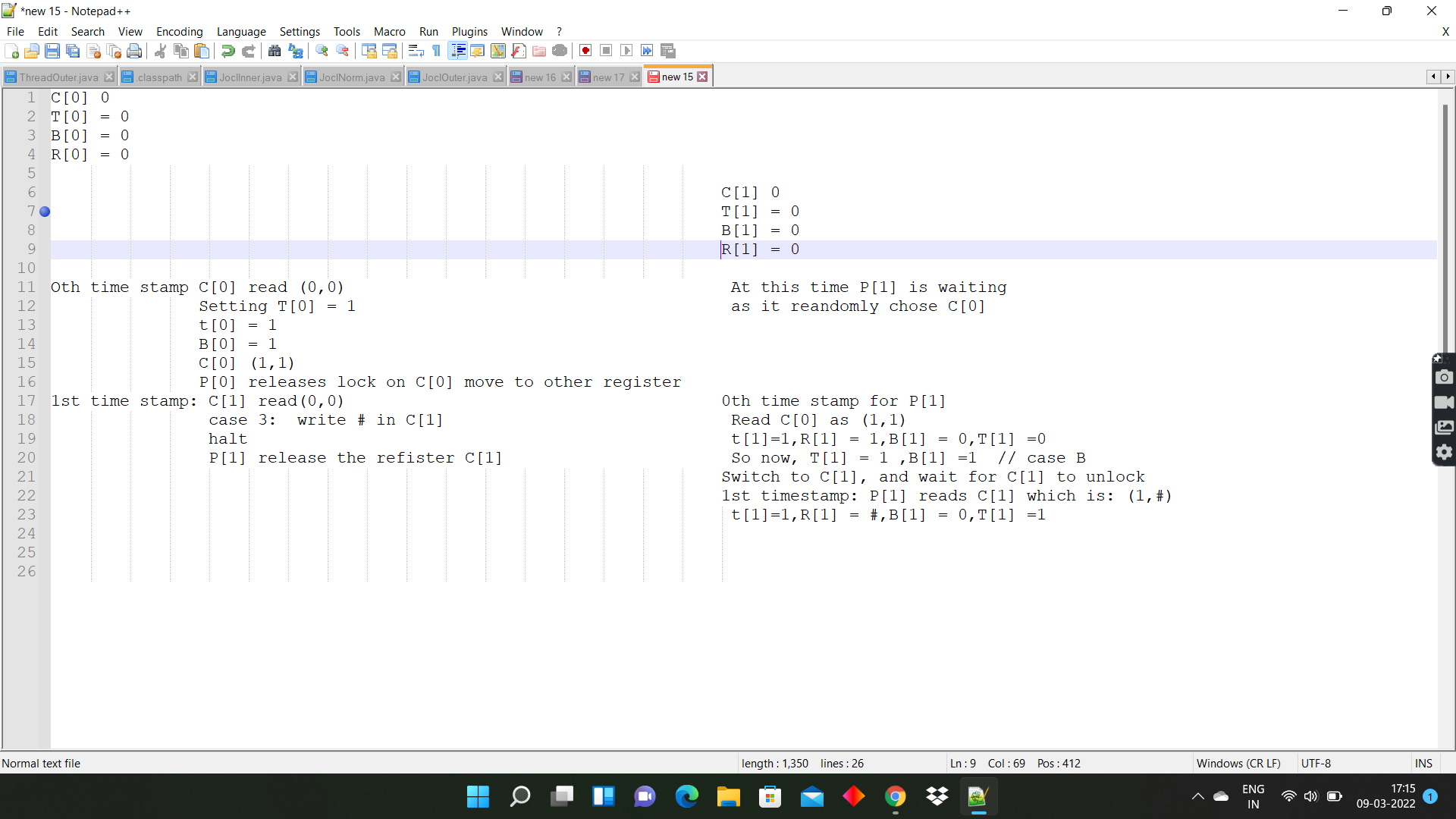1456x819 pixels.
Task: Click UTF-8 encoding in status bar
Action: (1316, 764)
